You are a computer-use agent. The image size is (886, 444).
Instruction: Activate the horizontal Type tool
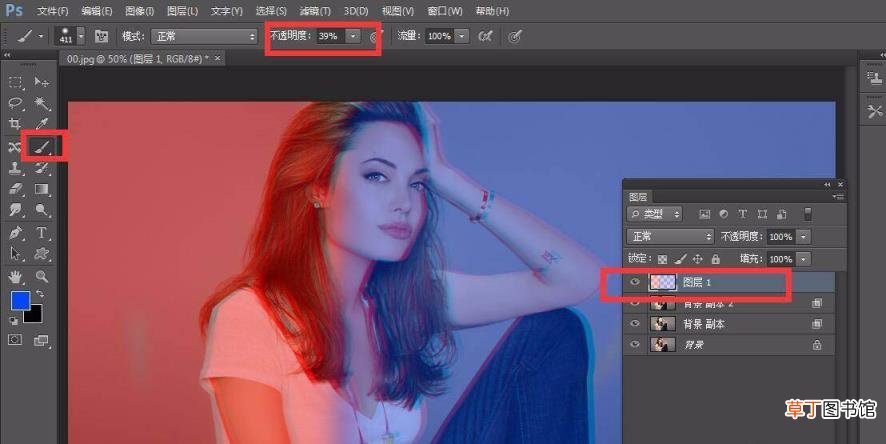pos(41,232)
